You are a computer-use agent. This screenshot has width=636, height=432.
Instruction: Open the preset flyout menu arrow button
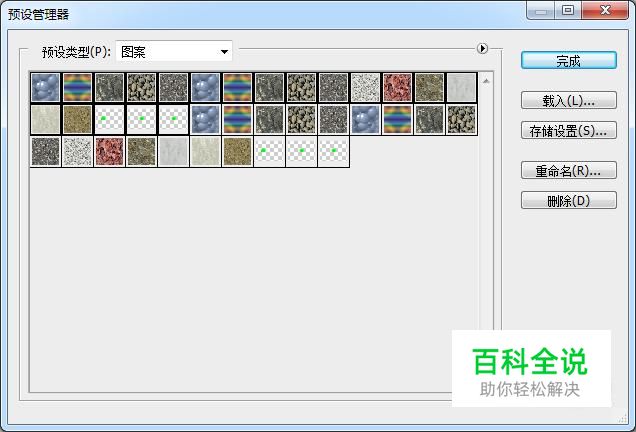(x=482, y=49)
